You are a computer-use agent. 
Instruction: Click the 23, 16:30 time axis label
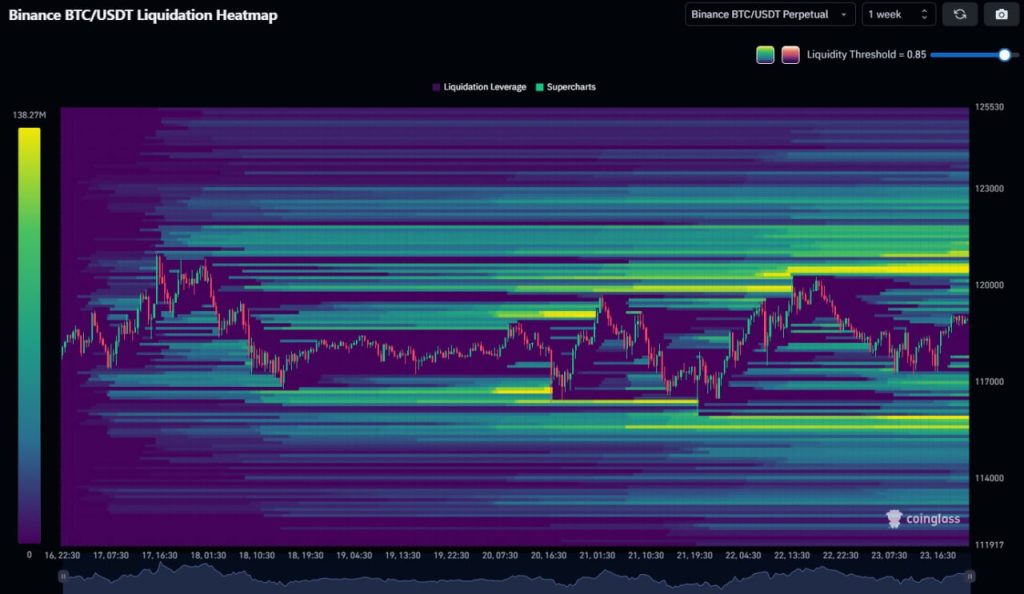(x=938, y=555)
